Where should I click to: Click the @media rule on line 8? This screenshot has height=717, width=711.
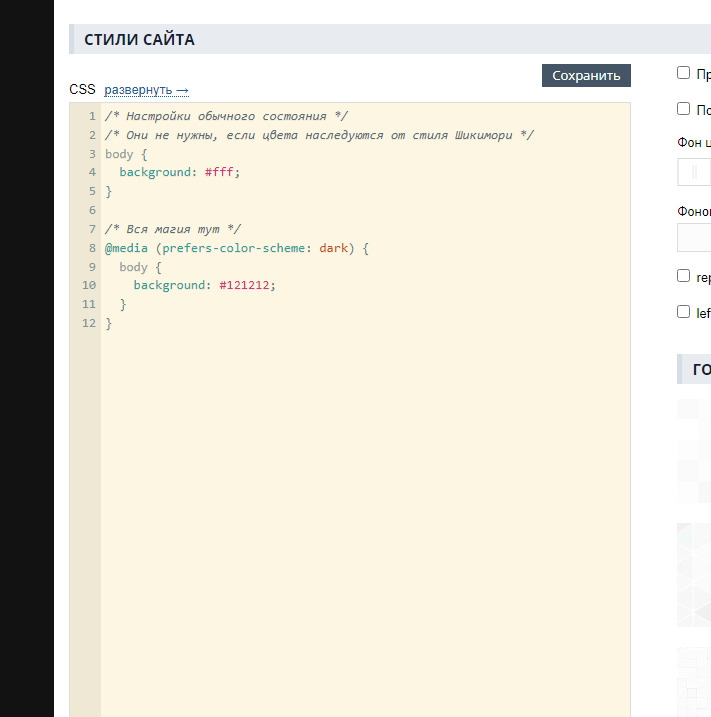click(126, 248)
